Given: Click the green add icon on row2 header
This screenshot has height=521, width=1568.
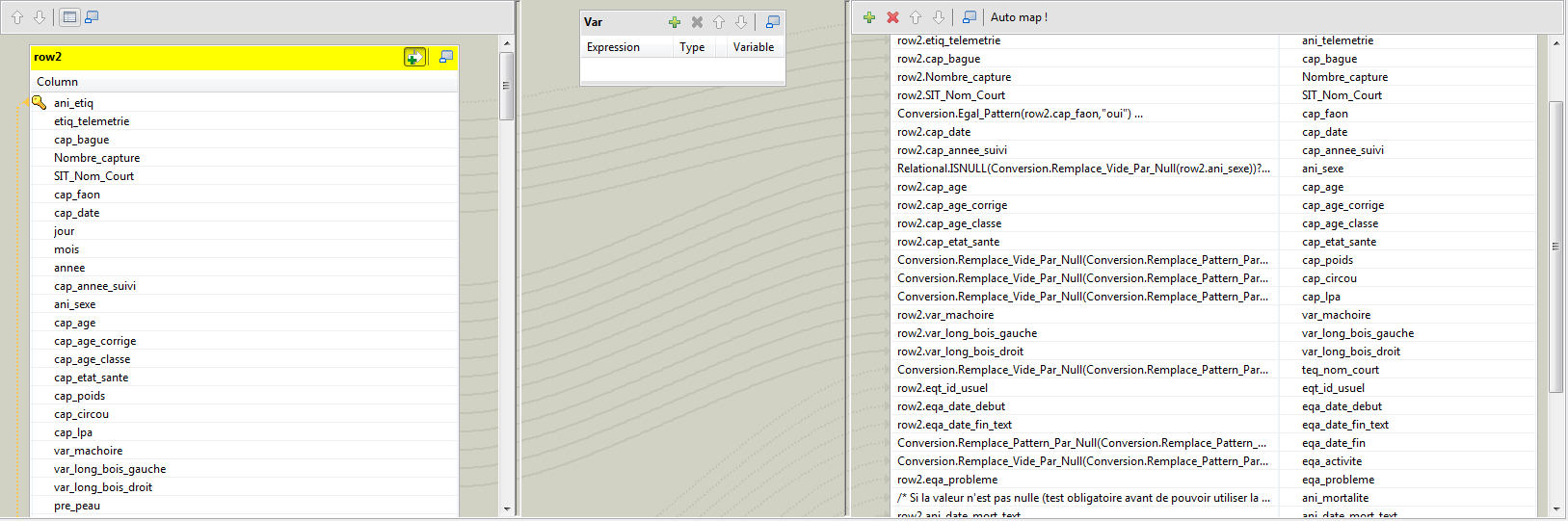Looking at the screenshot, I should coord(414,57).
